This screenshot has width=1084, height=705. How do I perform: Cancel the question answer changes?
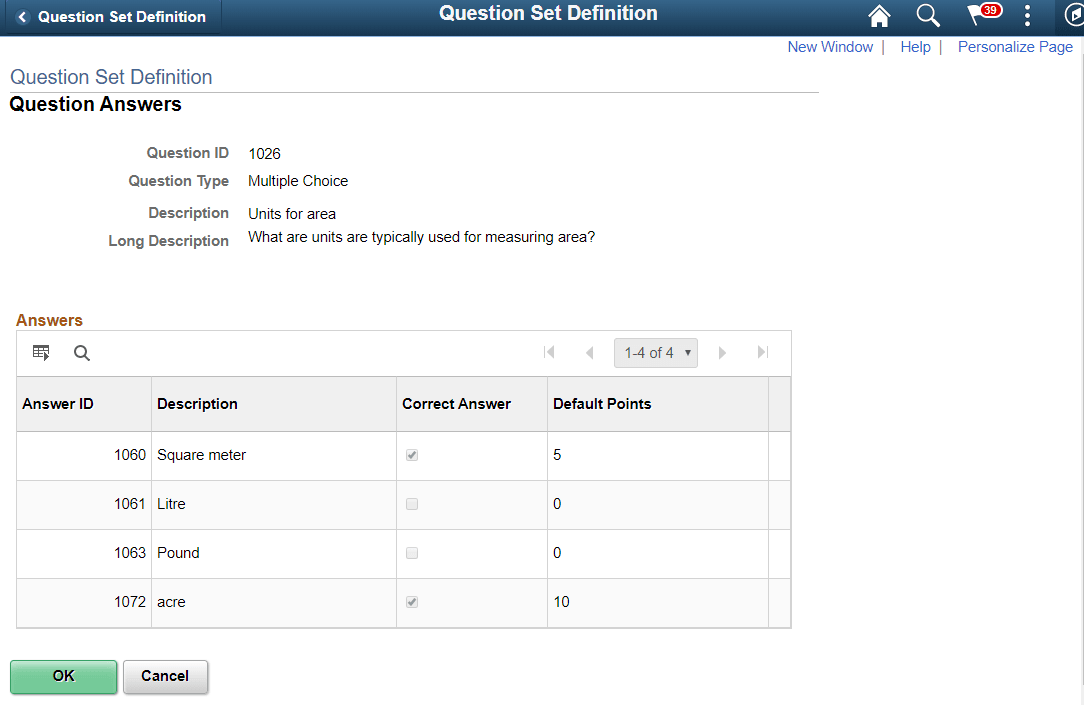coord(165,677)
